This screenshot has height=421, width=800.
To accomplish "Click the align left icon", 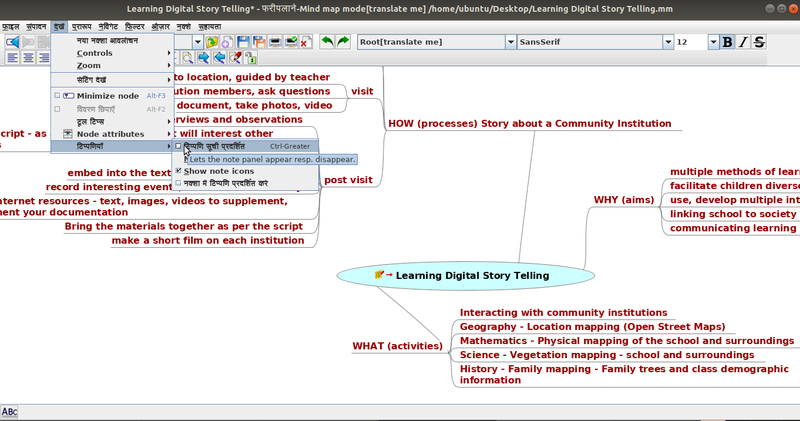I will point(12,58).
